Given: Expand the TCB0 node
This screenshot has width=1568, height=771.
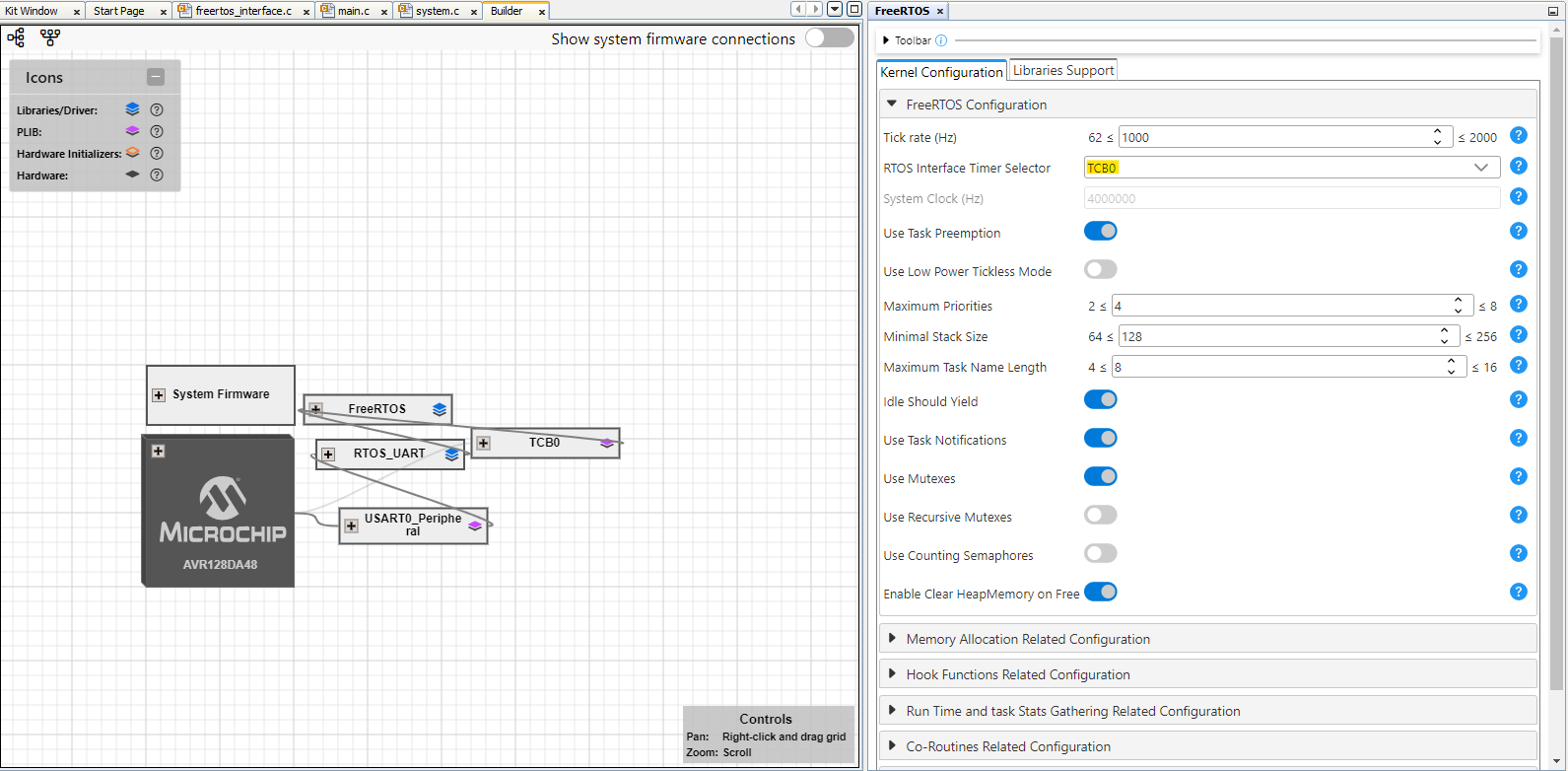Looking at the screenshot, I should coord(483,443).
